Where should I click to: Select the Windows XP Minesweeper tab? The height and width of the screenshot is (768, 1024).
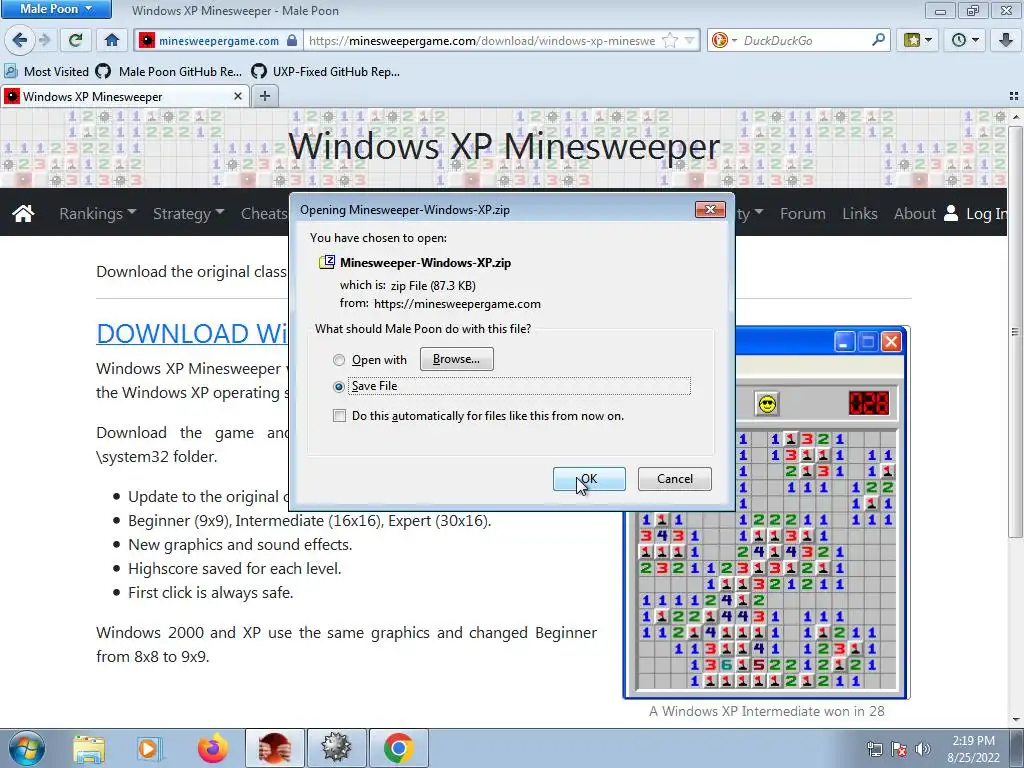(124, 97)
